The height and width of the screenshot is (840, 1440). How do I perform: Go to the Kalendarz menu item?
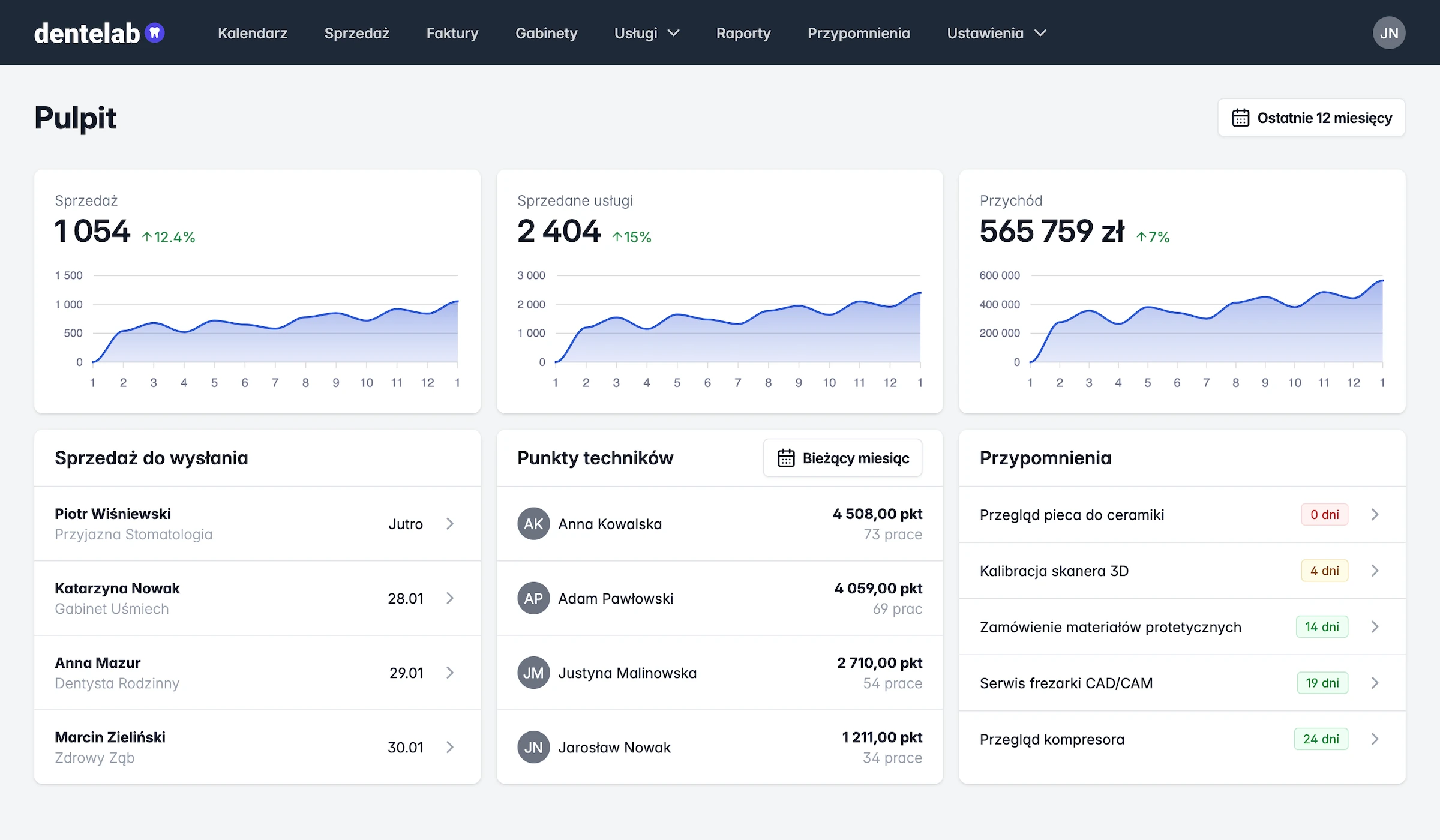253,33
